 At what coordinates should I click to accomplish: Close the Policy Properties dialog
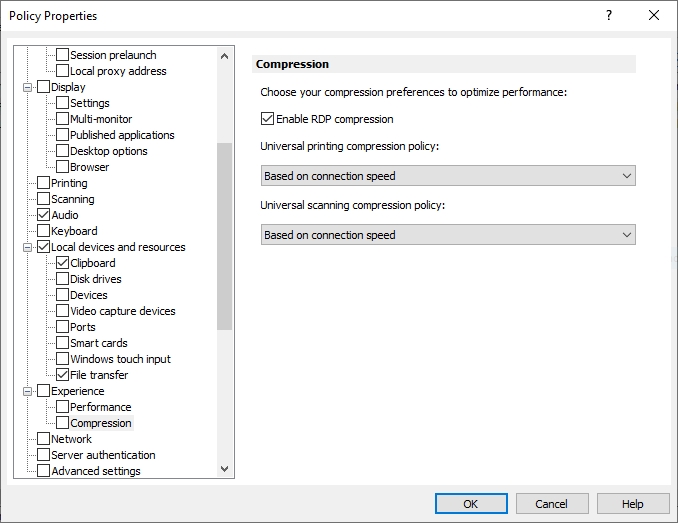click(x=654, y=16)
